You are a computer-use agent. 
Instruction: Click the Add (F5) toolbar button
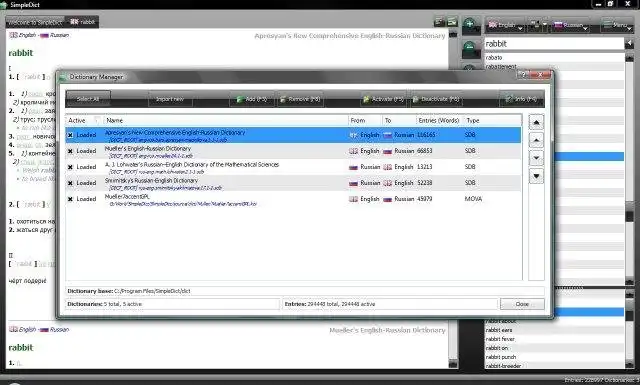pos(252,99)
